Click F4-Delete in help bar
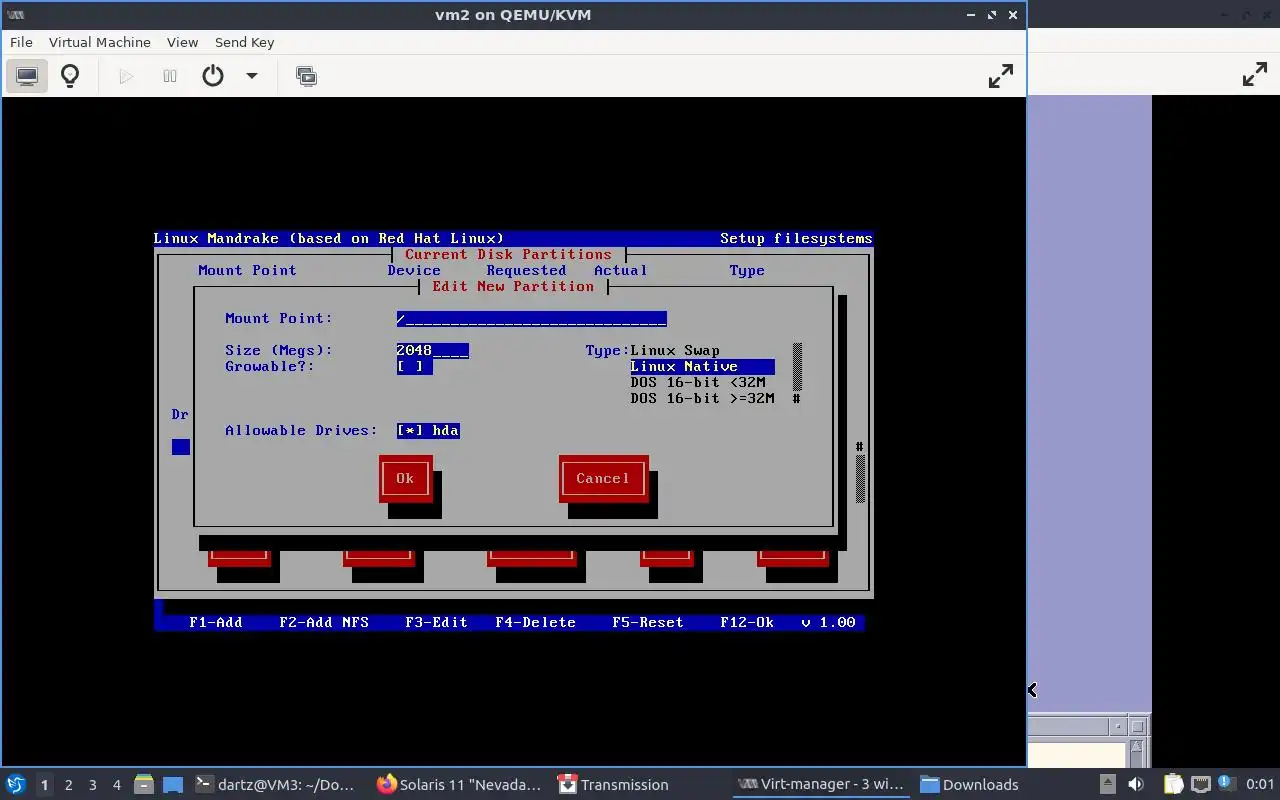 (536, 622)
